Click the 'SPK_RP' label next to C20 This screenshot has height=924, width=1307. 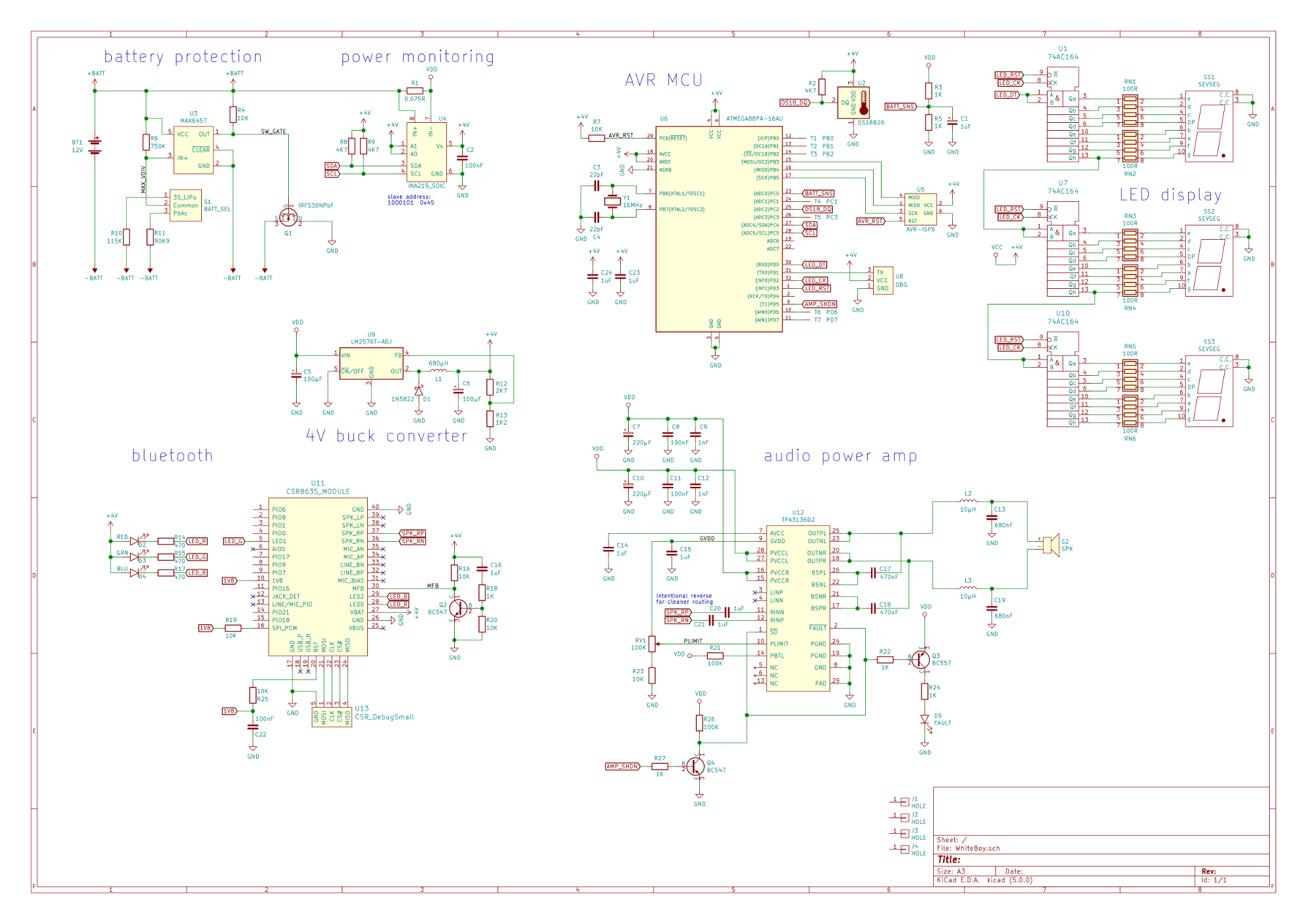tap(678, 612)
